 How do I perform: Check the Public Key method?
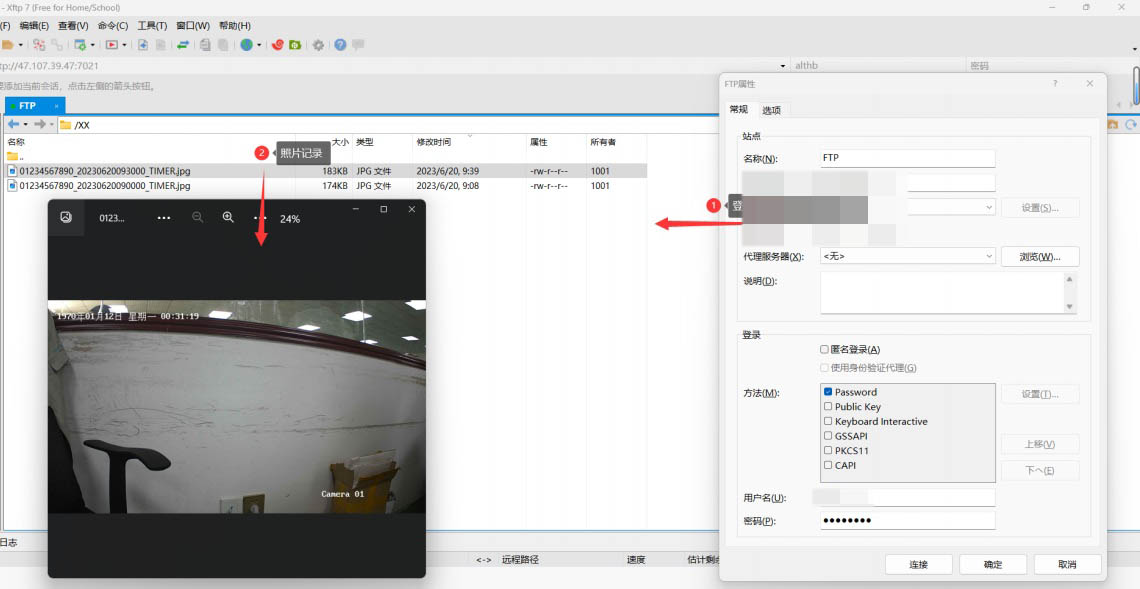828,407
